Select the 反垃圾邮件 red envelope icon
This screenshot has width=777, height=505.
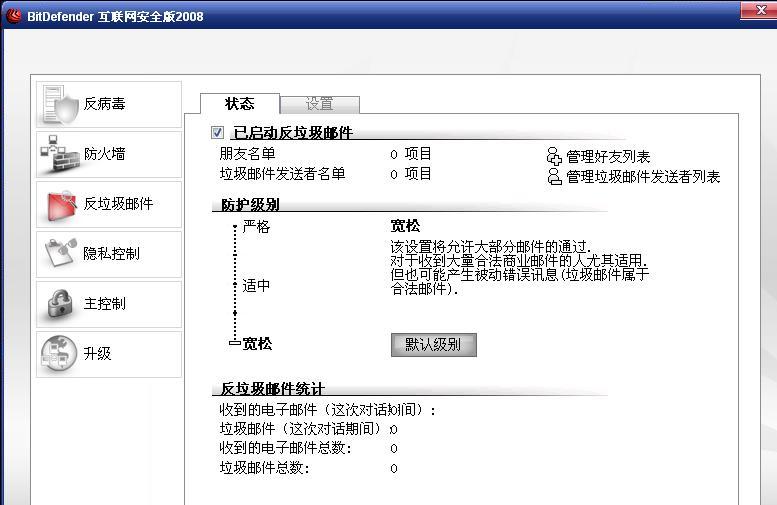61,204
